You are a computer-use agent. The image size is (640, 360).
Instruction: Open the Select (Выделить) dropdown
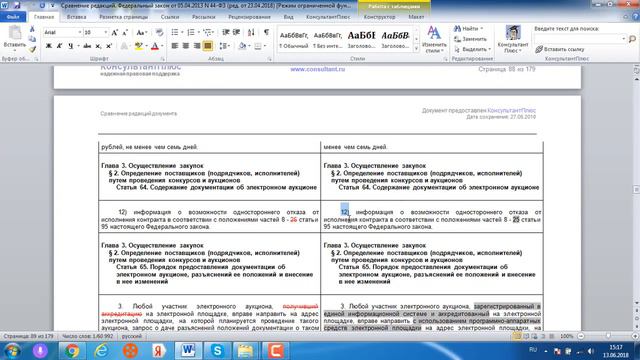coord(472,49)
